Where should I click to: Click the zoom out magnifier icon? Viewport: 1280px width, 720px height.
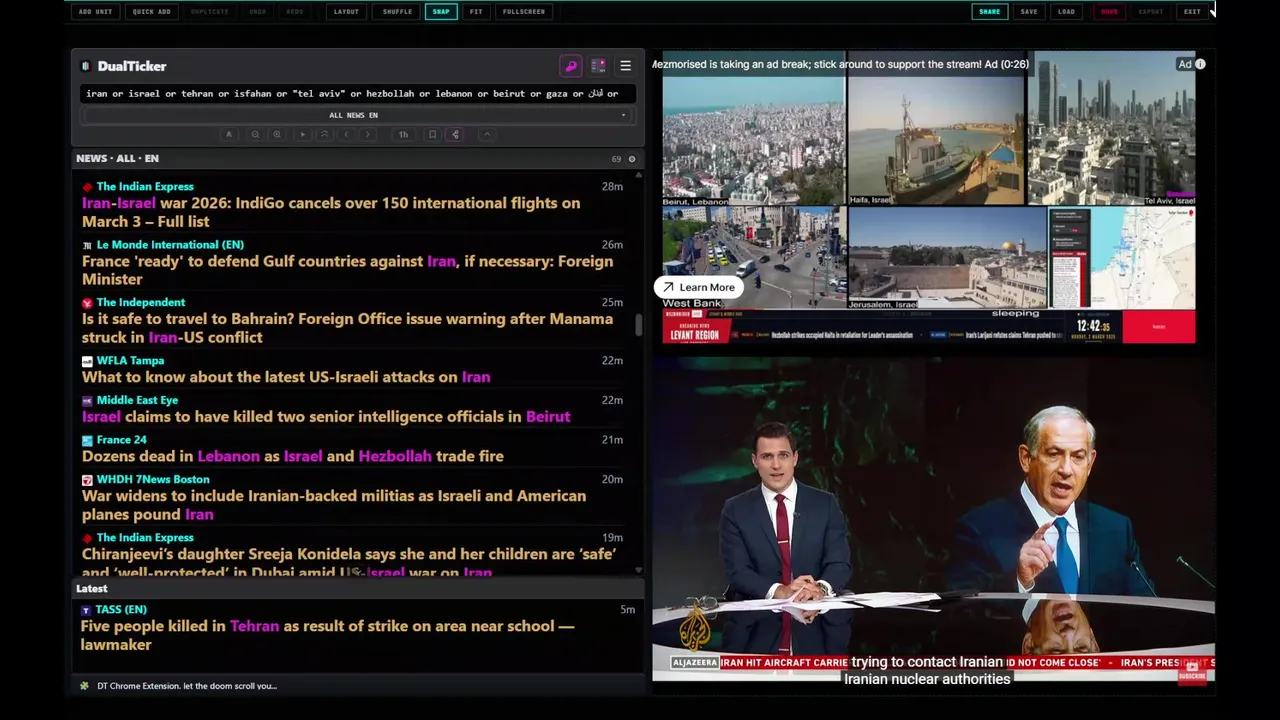point(255,134)
